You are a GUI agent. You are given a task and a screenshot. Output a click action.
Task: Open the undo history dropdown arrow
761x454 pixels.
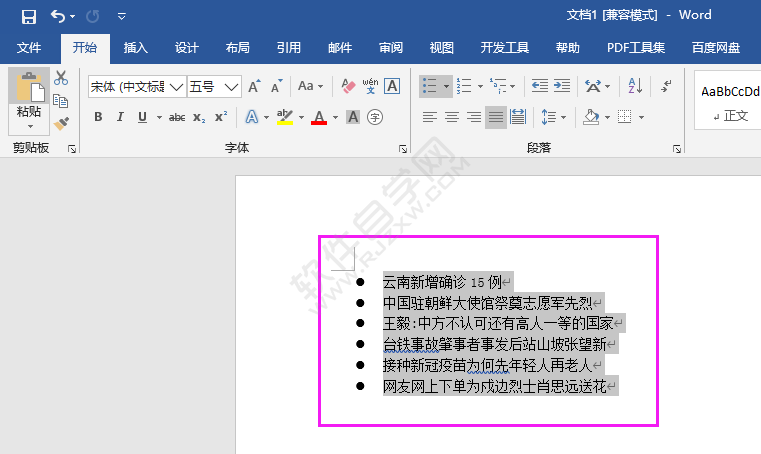click(72, 17)
